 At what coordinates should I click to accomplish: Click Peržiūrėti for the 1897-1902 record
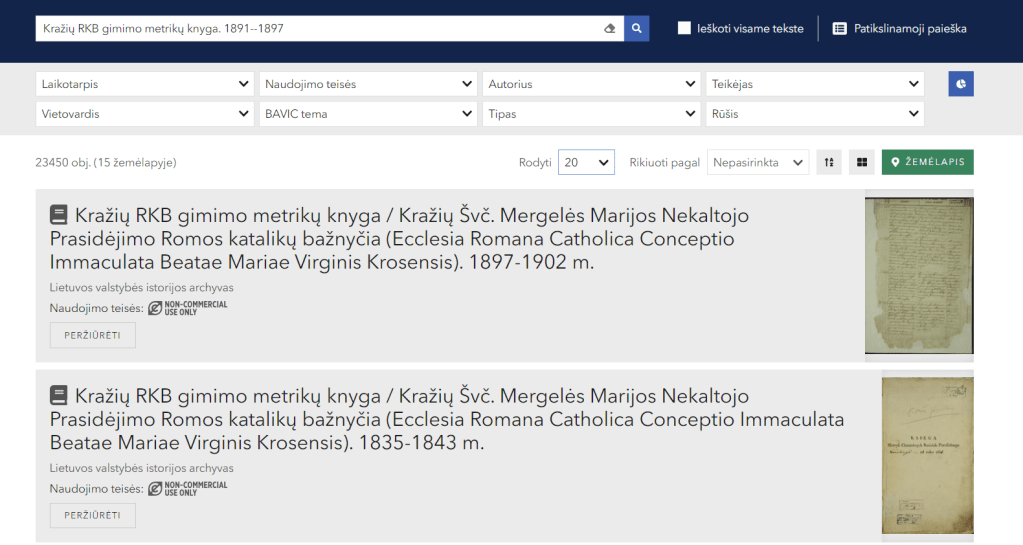93,335
